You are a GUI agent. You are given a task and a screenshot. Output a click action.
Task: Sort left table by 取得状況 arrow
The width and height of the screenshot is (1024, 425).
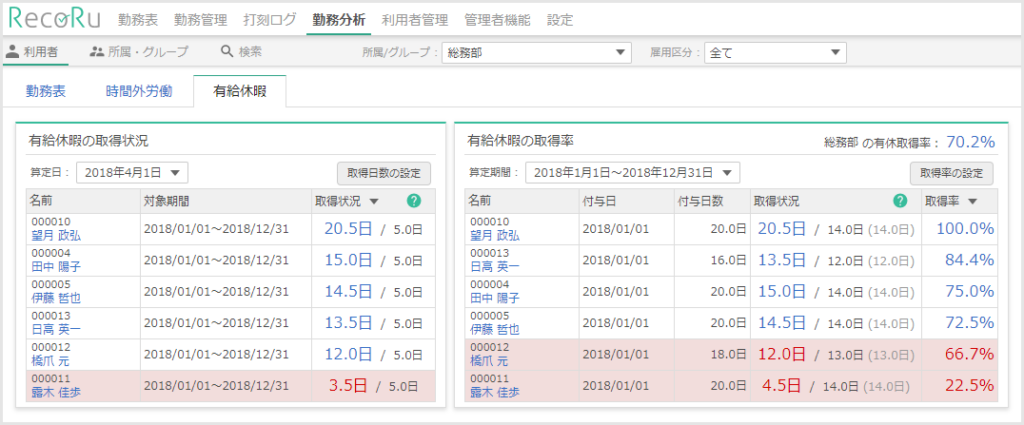point(374,201)
